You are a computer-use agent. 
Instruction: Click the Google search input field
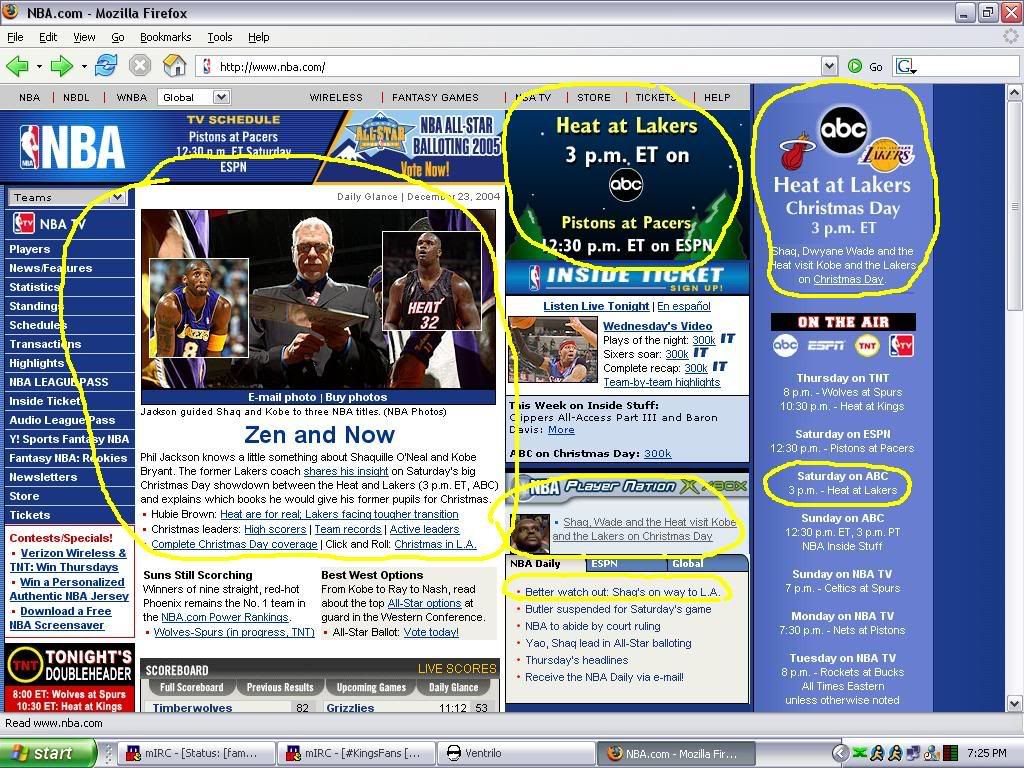pos(968,66)
